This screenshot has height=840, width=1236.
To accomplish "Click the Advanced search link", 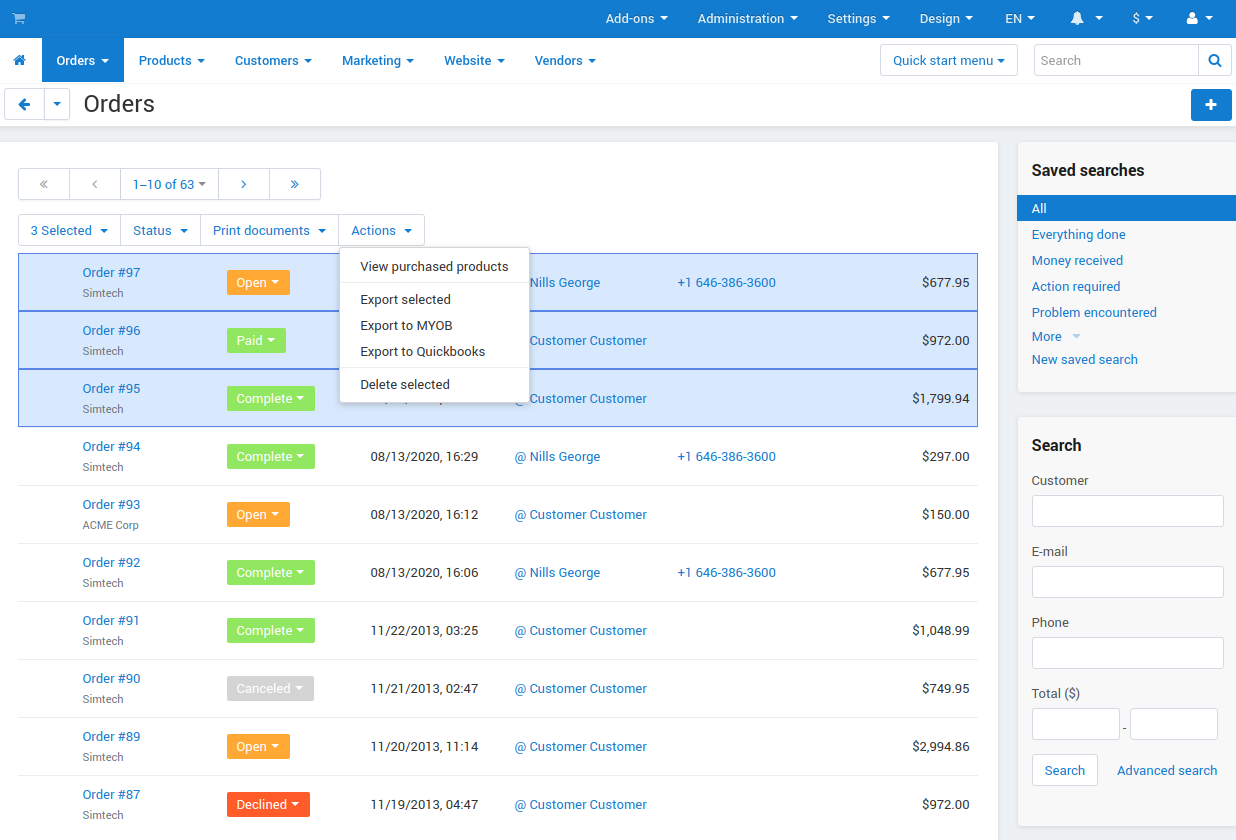I will [x=1167, y=771].
